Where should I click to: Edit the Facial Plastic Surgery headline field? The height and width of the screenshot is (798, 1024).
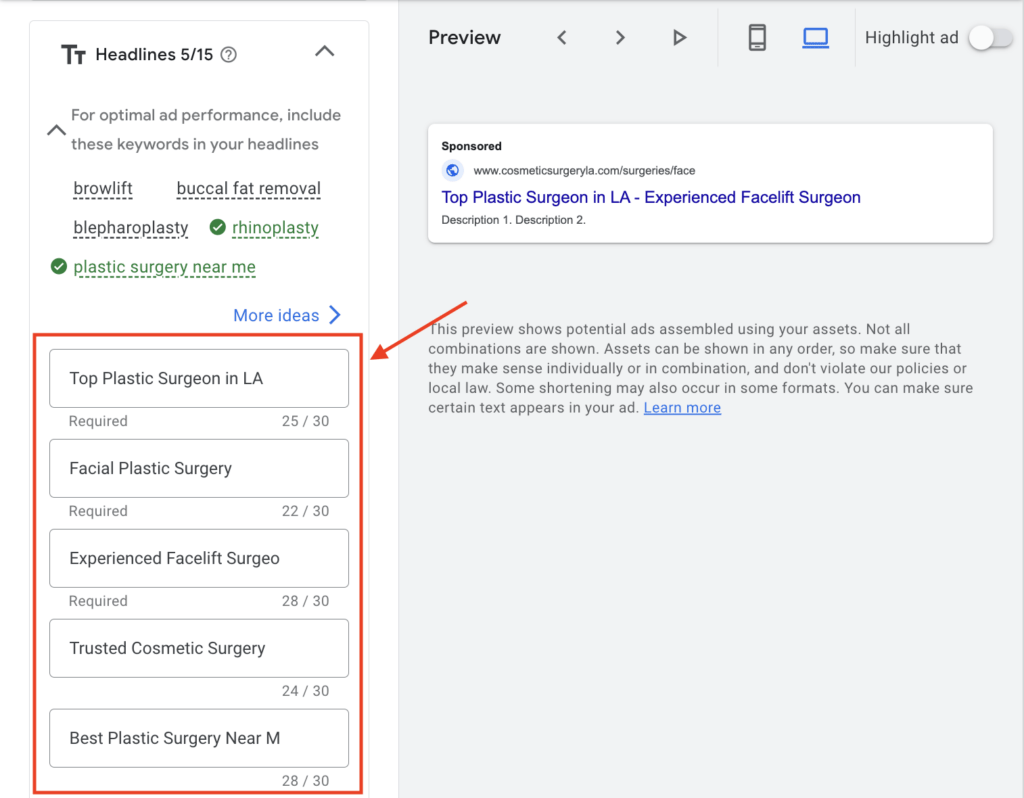point(199,468)
